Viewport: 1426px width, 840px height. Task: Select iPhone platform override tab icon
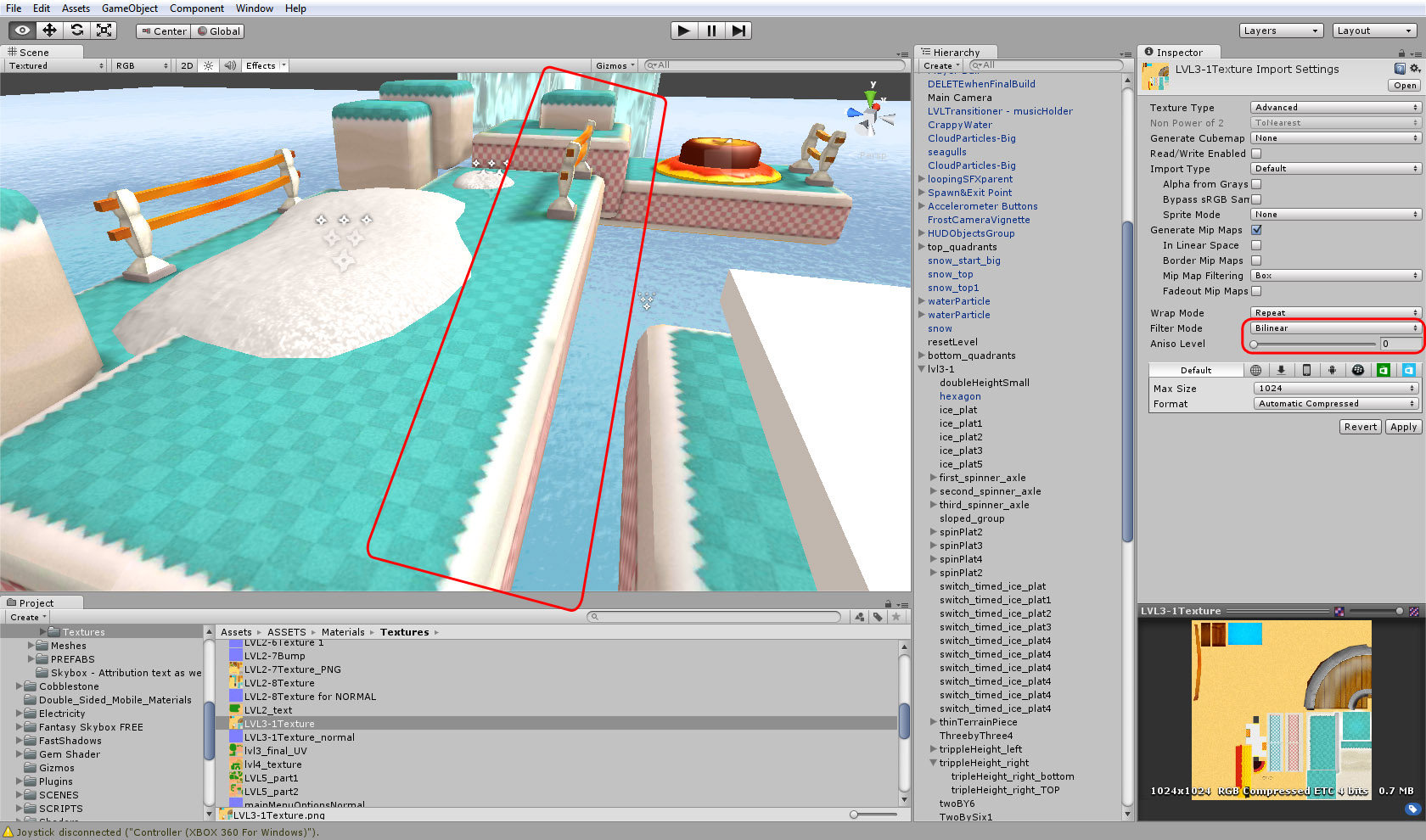click(1306, 370)
